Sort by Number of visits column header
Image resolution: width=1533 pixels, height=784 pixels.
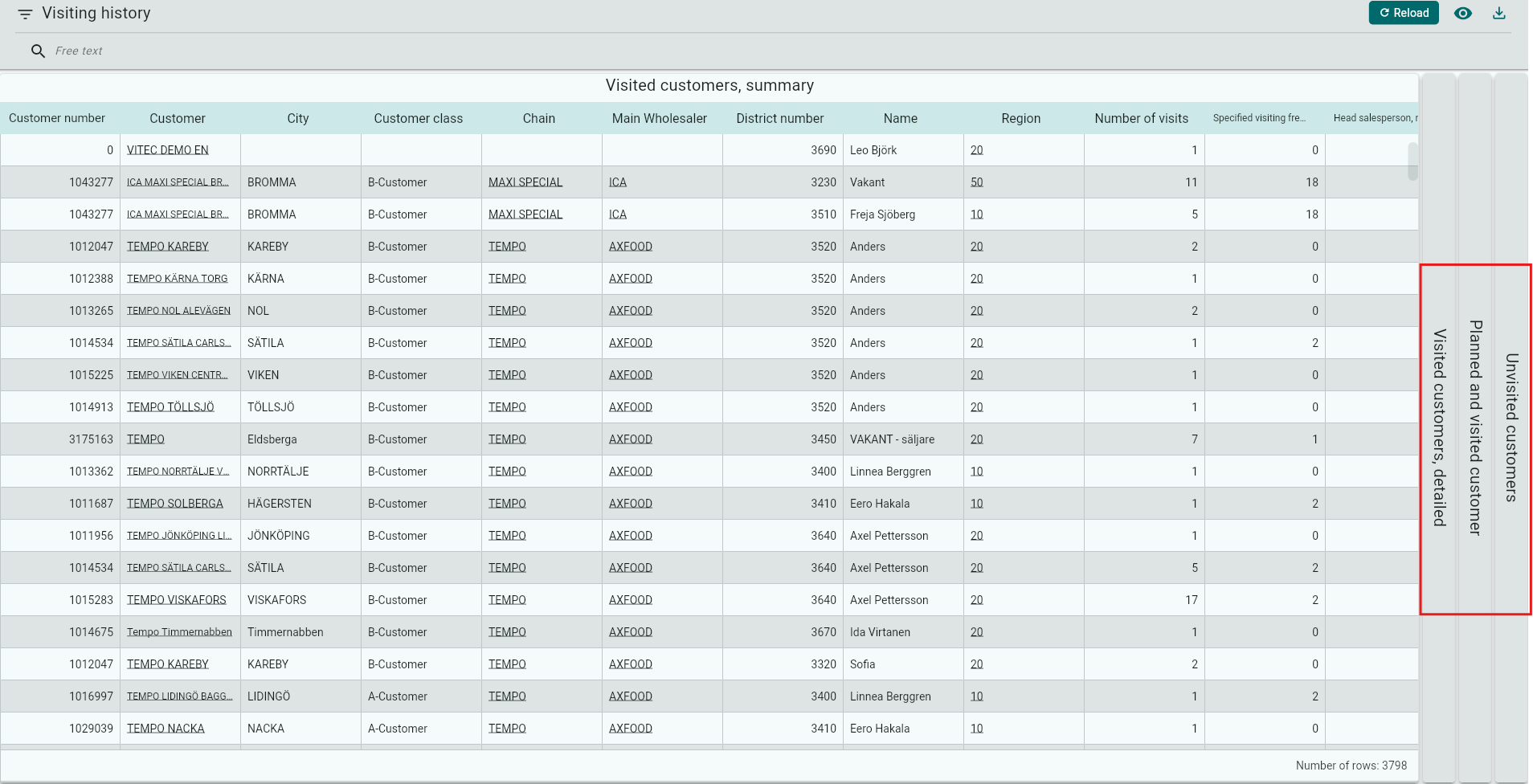click(1142, 118)
